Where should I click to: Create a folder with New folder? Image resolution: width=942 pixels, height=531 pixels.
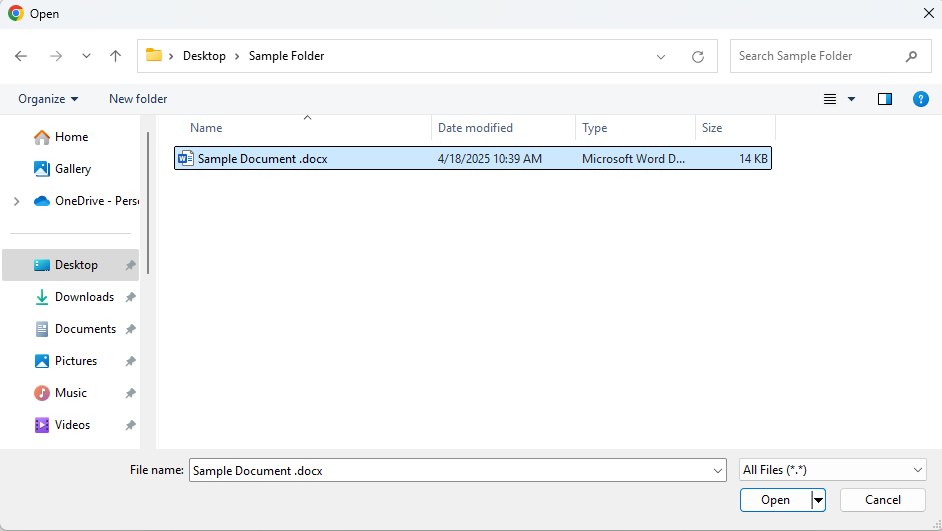point(138,99)
